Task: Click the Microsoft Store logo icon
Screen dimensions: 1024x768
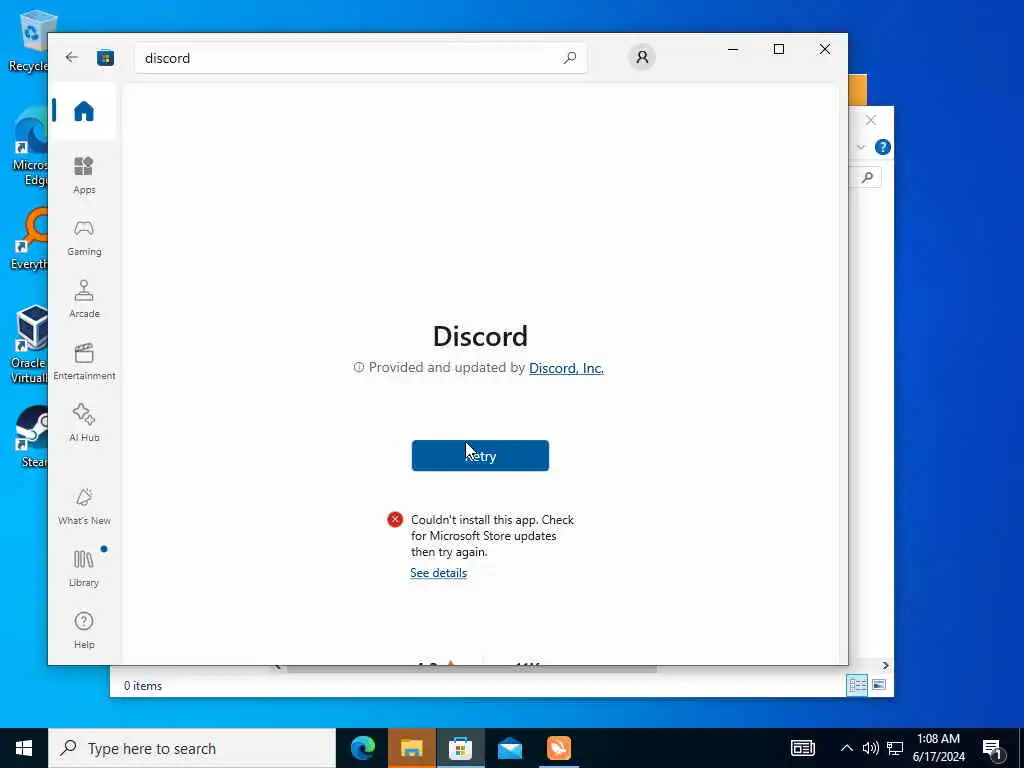Action: click(x=105, y=57)
